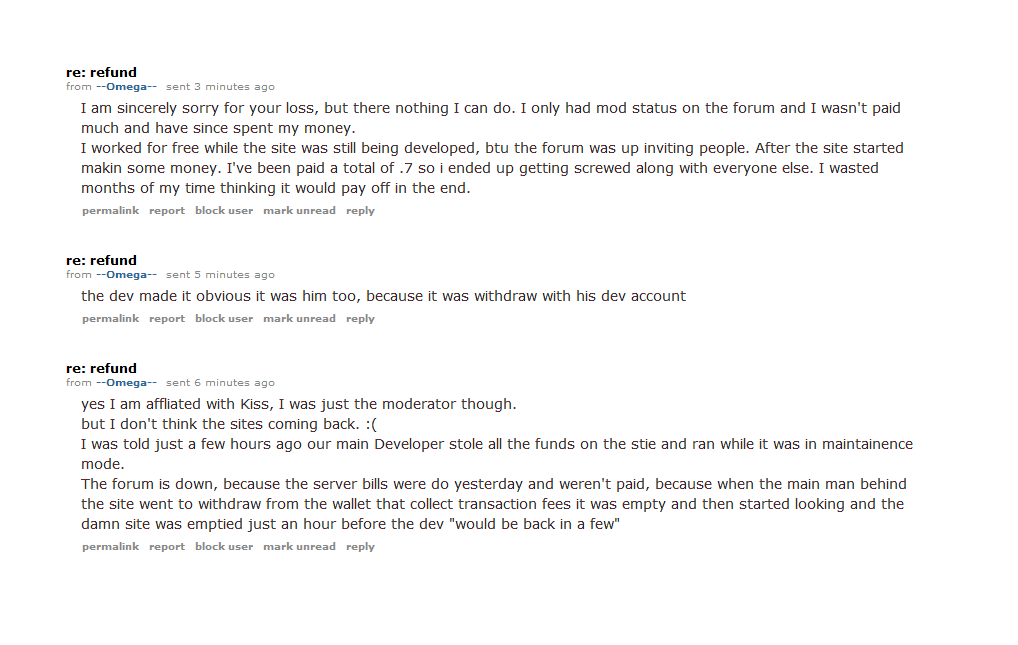
Task: Open permalink of message sent 6 minutes ago
Action: pyautogui.click(x=110, y=547)
